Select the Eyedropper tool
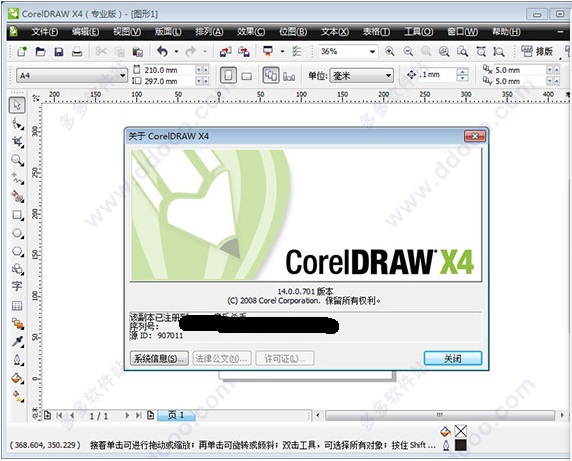The image size is (572, 461). point(17,342)
